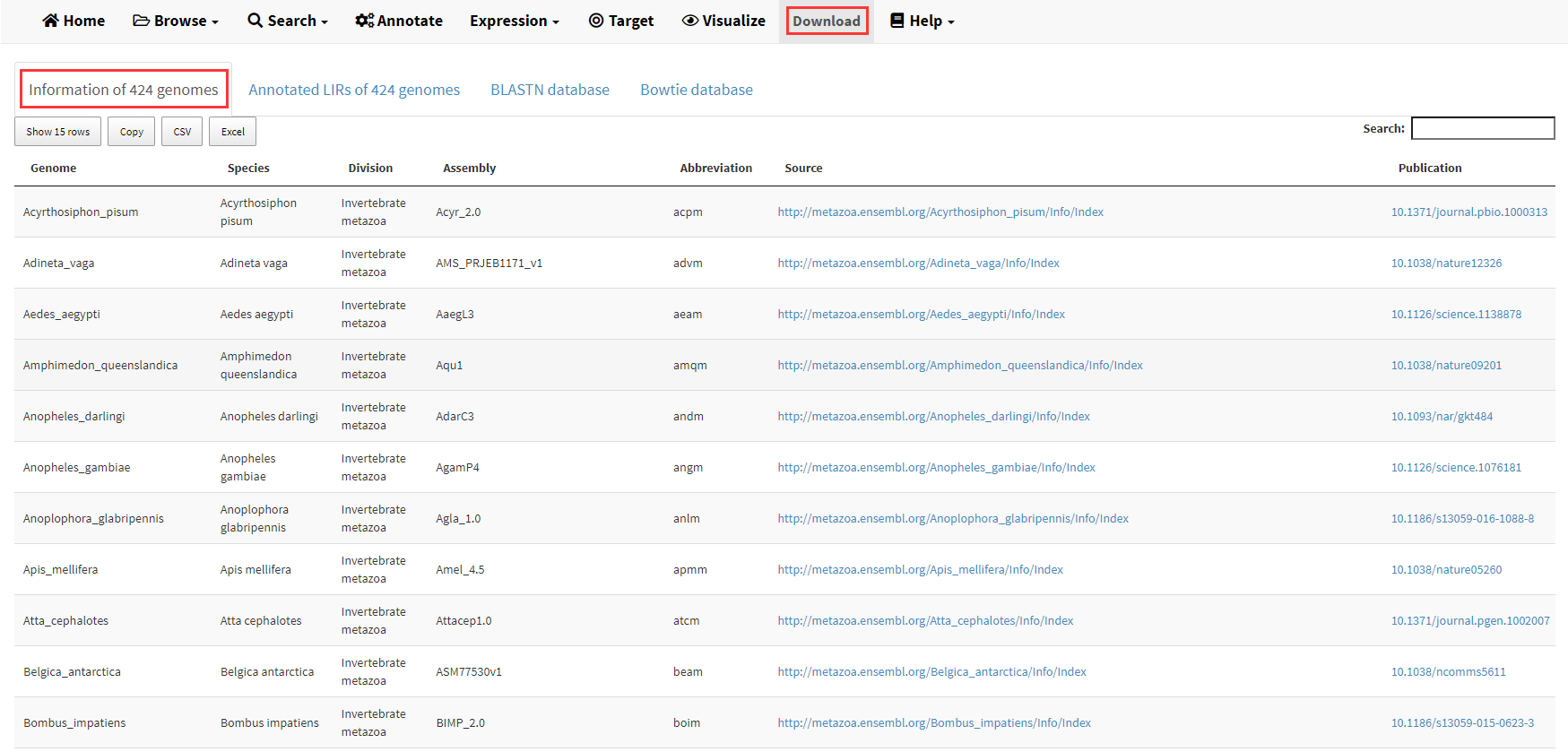
Task: Export table with Excel button
Action: pyautogui.click(x=232, y=132)
